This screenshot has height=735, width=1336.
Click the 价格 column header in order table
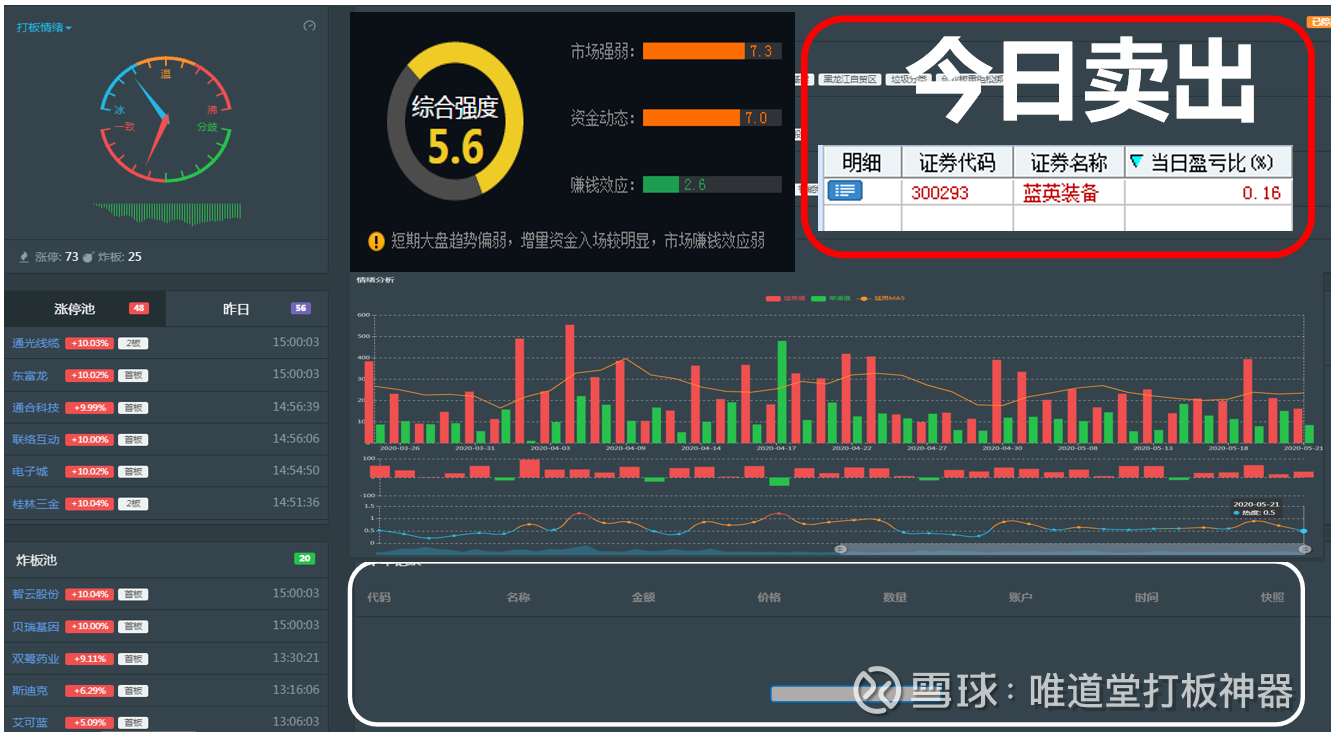click(x=769, y=597)
